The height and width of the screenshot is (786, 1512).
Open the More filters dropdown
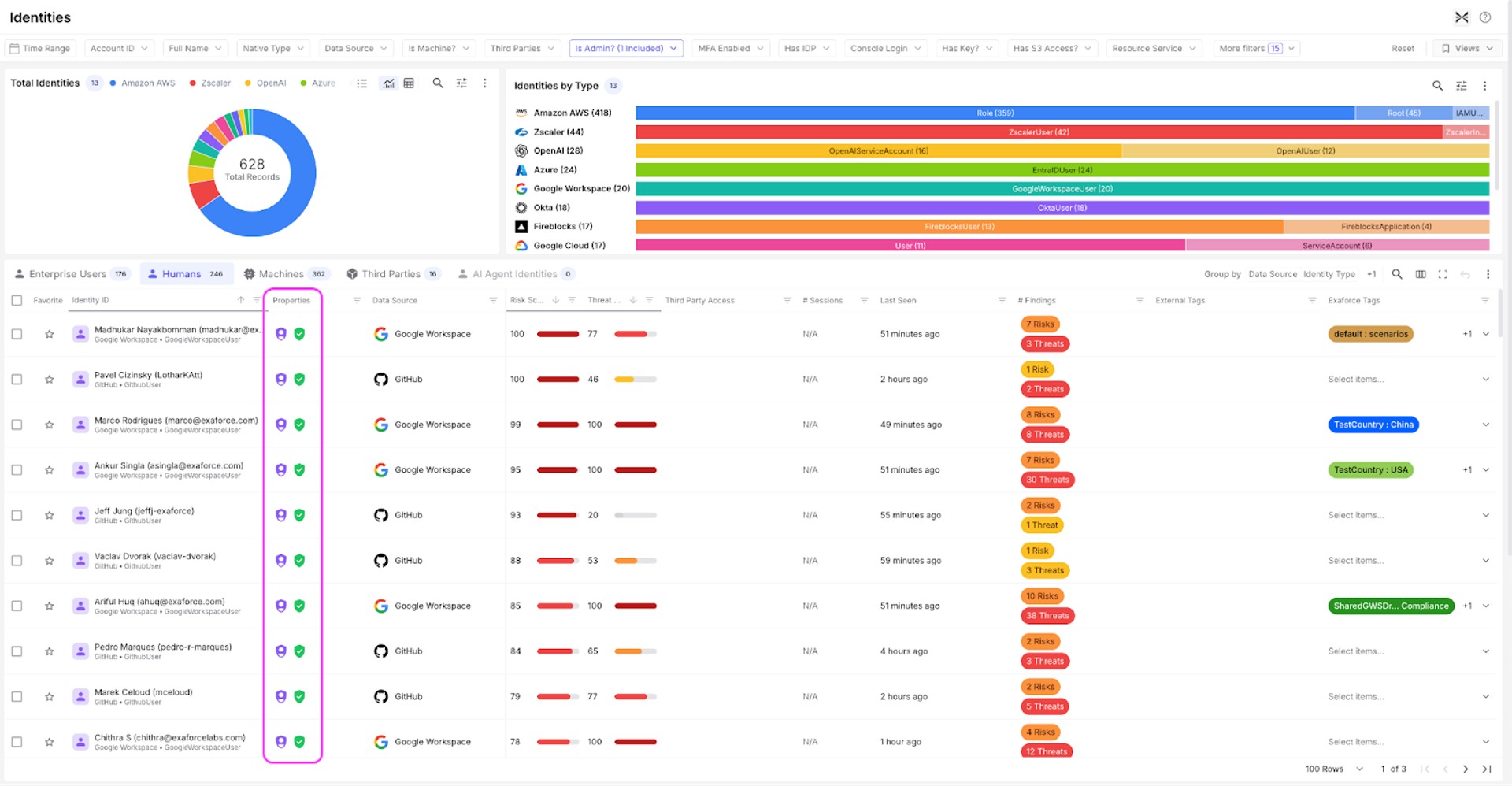pos(1256,48)
